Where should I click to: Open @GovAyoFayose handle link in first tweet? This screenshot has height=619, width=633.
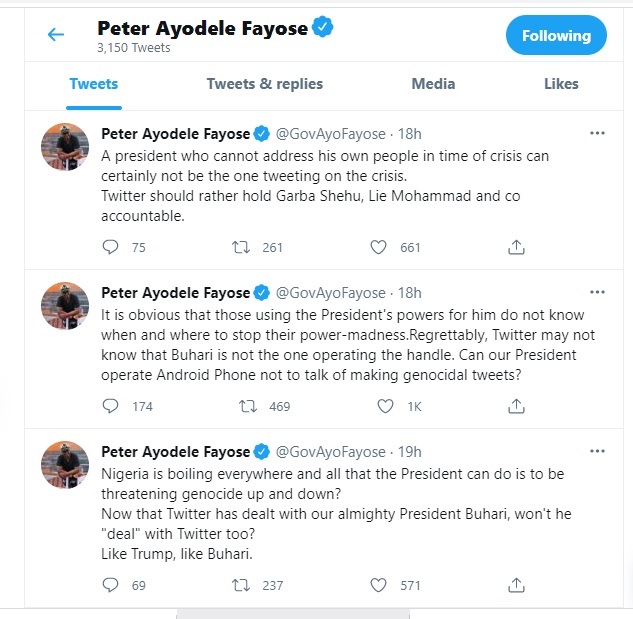click(x=330, y=133)
